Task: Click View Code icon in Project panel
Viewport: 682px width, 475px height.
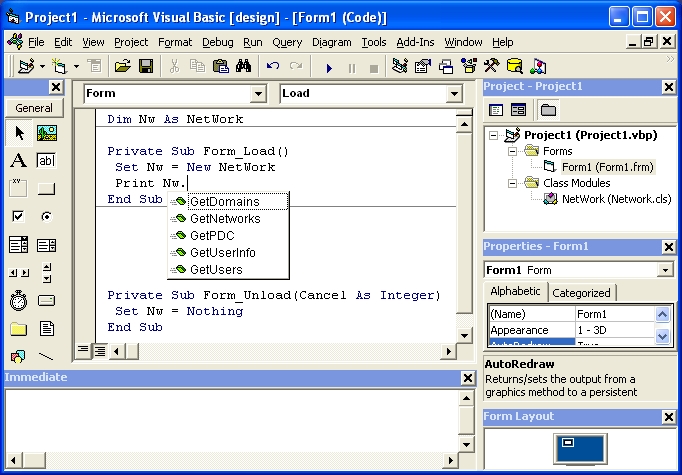Action: point(496,110)
